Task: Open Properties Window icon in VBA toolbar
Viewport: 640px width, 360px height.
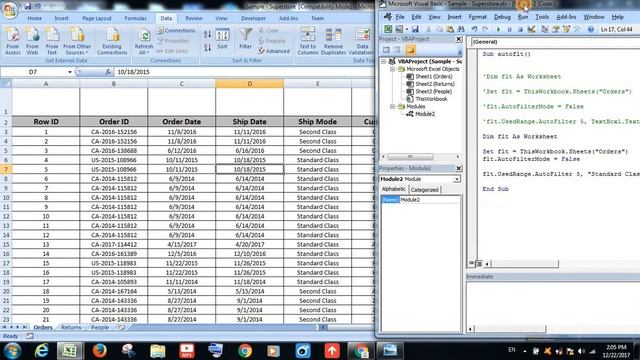Action: click(x=556, y=29)
